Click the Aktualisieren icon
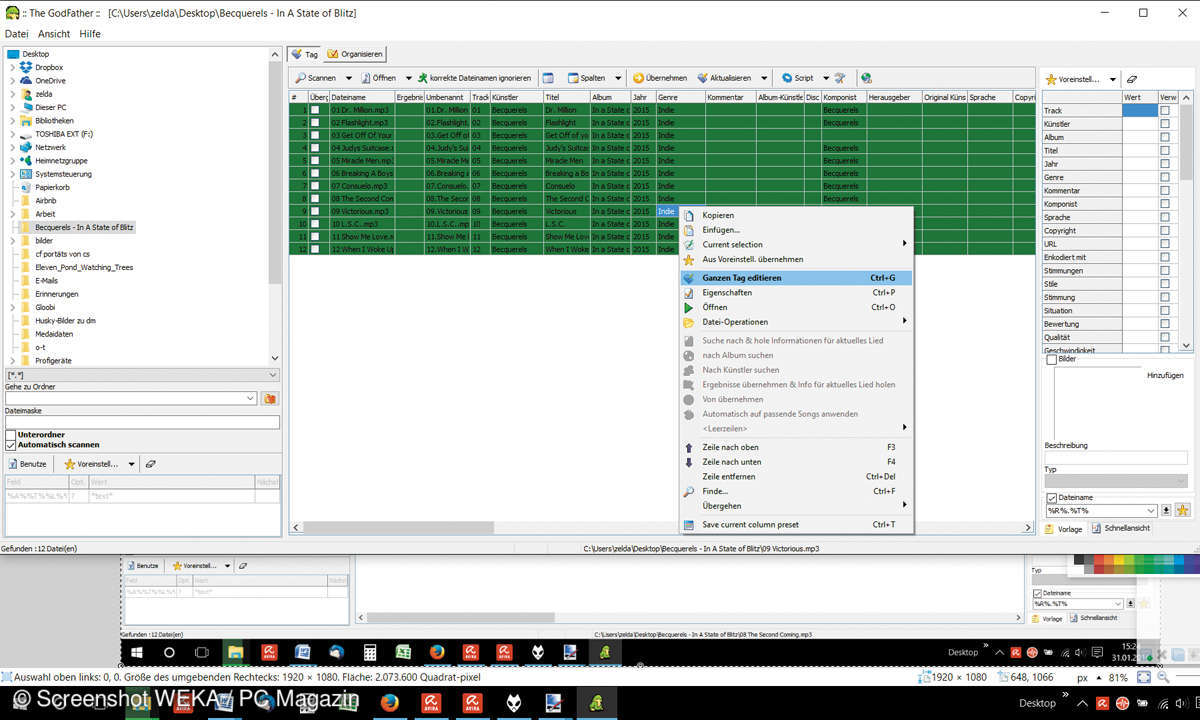The height and width of the screenshot is (720, 1200). tap(703, 78)
